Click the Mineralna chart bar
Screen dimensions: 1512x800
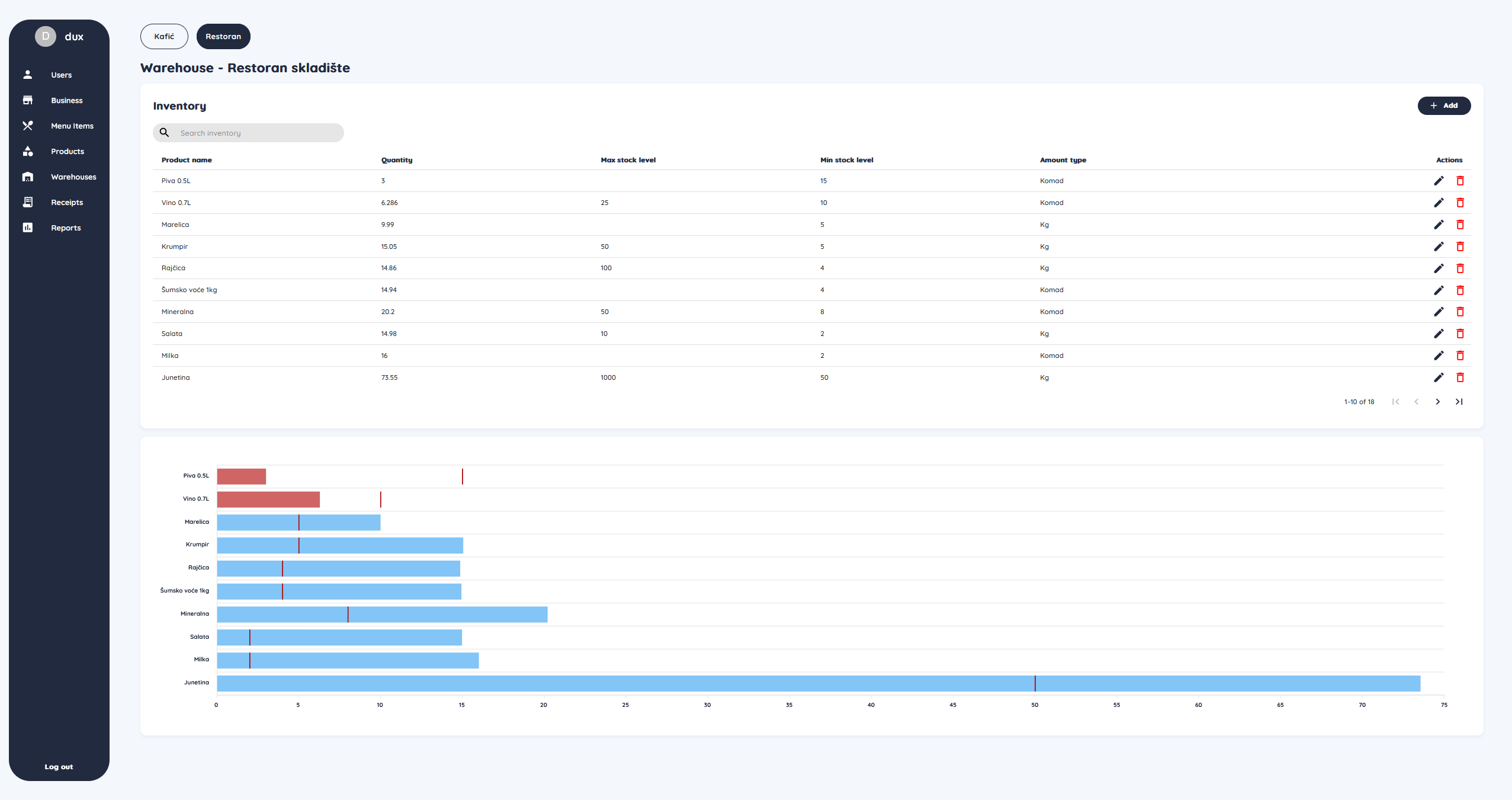click(x=382, y=615)
